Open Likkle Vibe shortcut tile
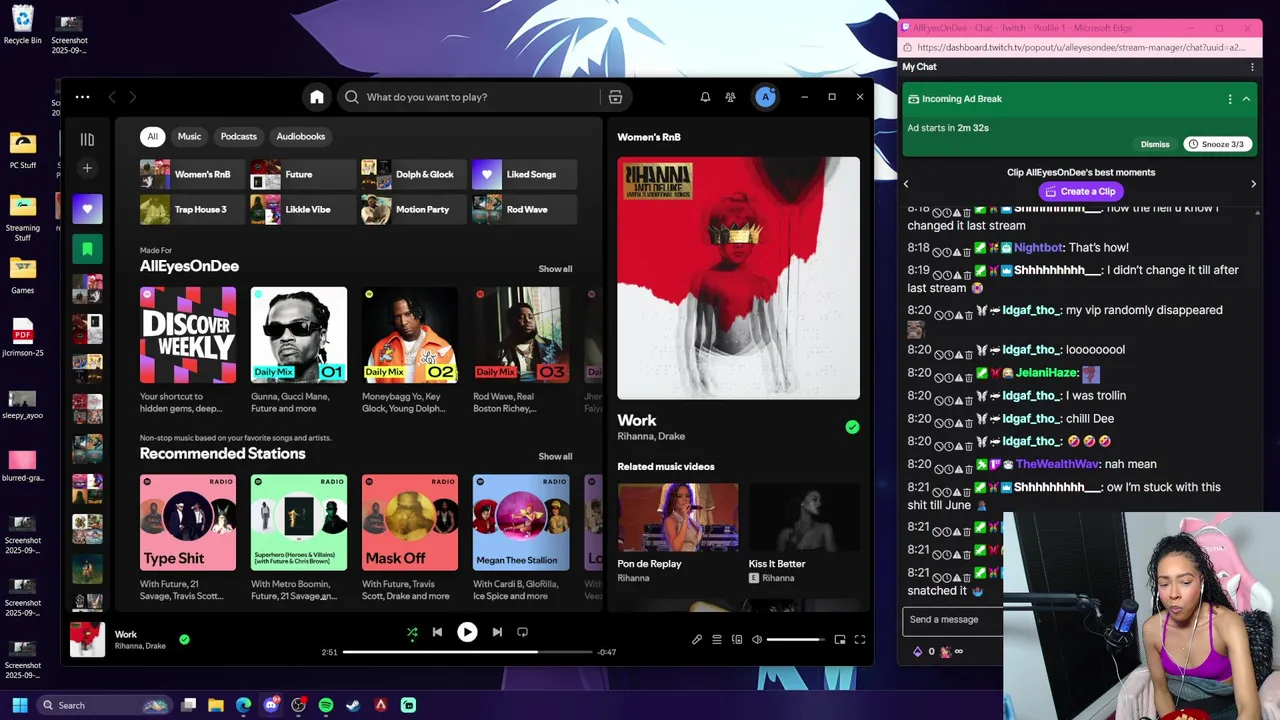Image resolution: width=1280 pixels, height=720 pixels. pyautogui.click(x=303, y=209)
